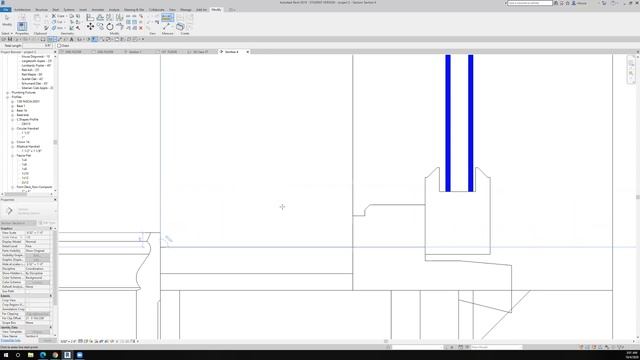Screen dimensions: 640x360
Task: Expand the Base 1 profile node
Action: (13, 106)
